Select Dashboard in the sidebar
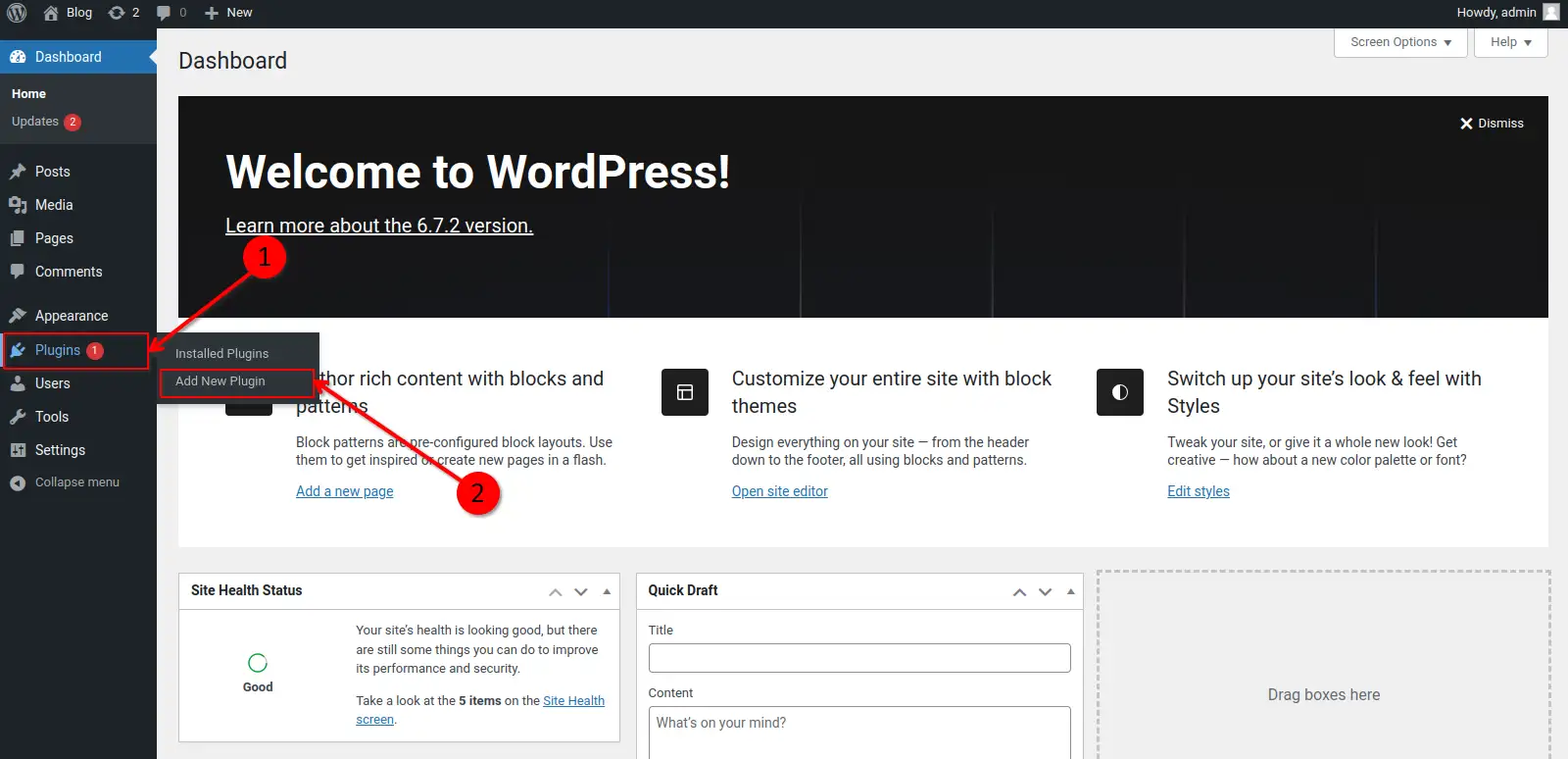The height and width of the screenshot is (759, 1568). (78, 57)
